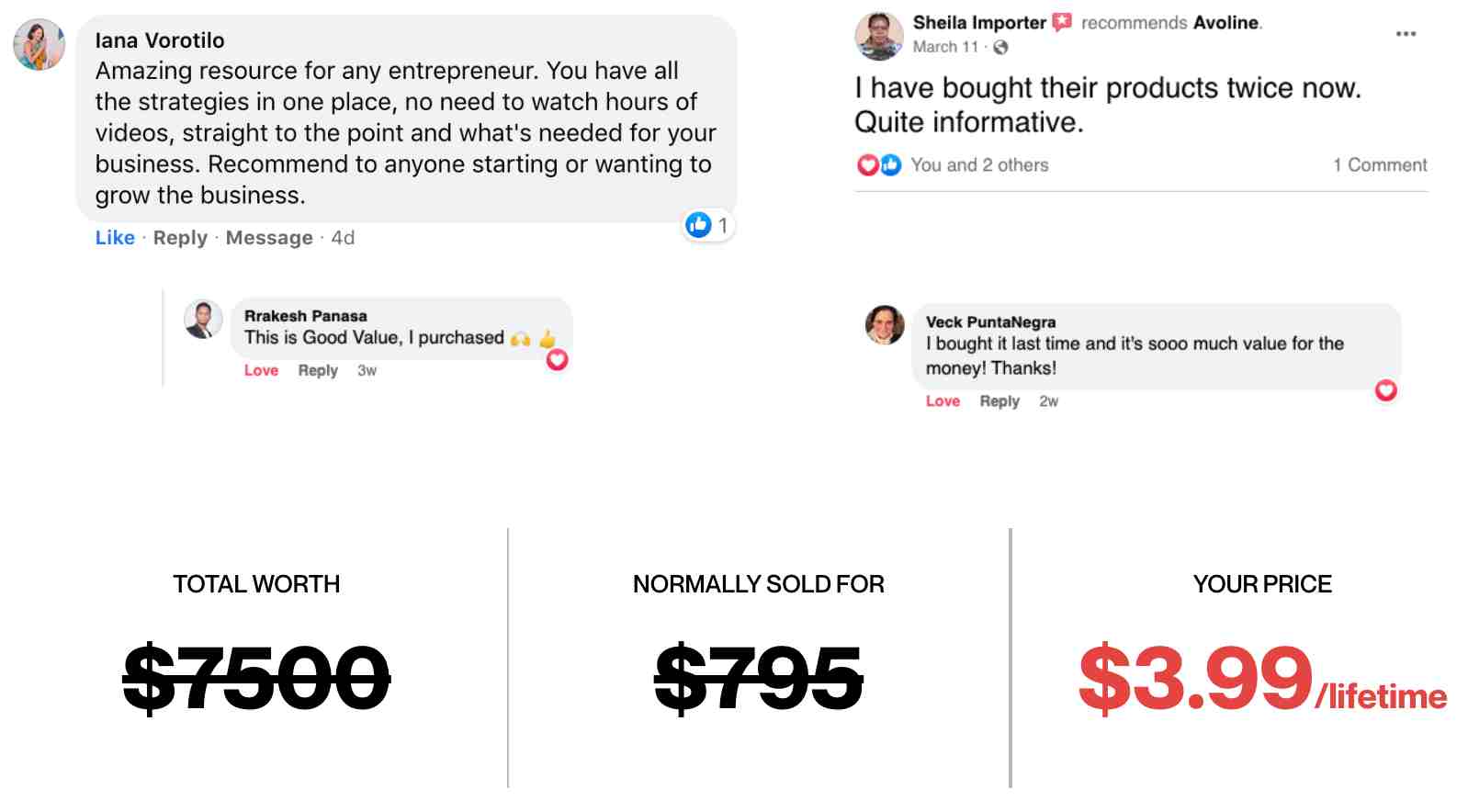Click the three-dot options menu on Sheila's post

(x=1406, y=34)
